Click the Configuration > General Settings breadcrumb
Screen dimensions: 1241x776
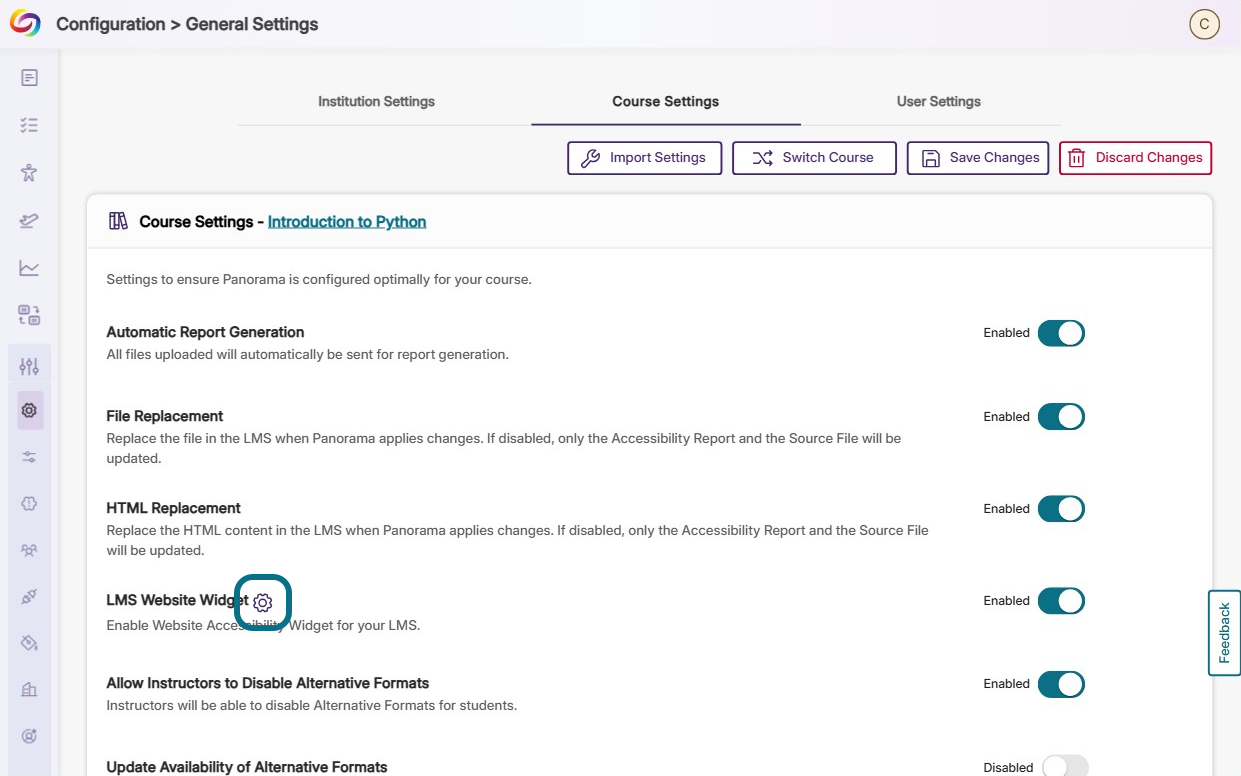pyautogui.click(x=187, y=24)
